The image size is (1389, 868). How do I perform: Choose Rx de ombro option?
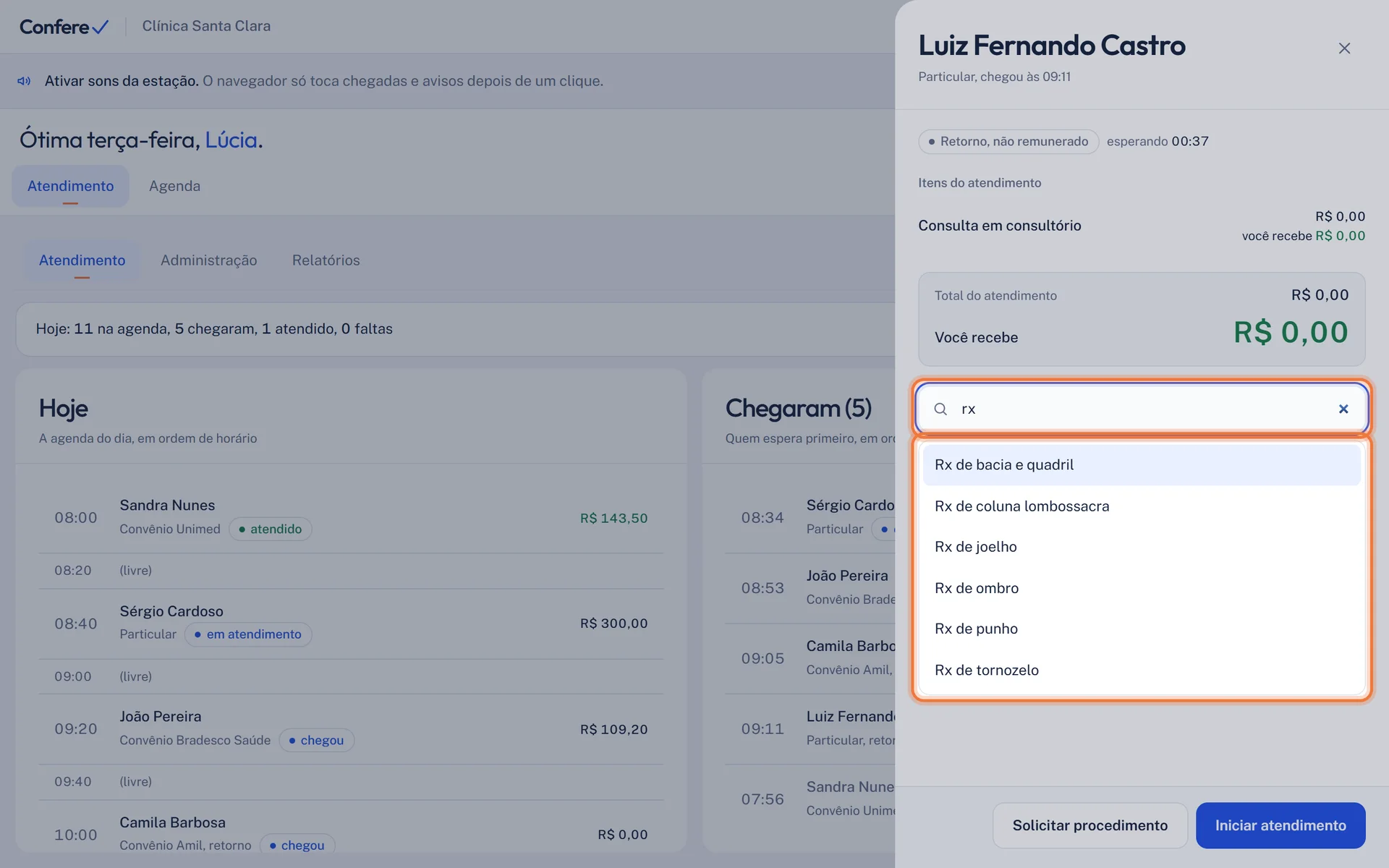(1142, 588)
